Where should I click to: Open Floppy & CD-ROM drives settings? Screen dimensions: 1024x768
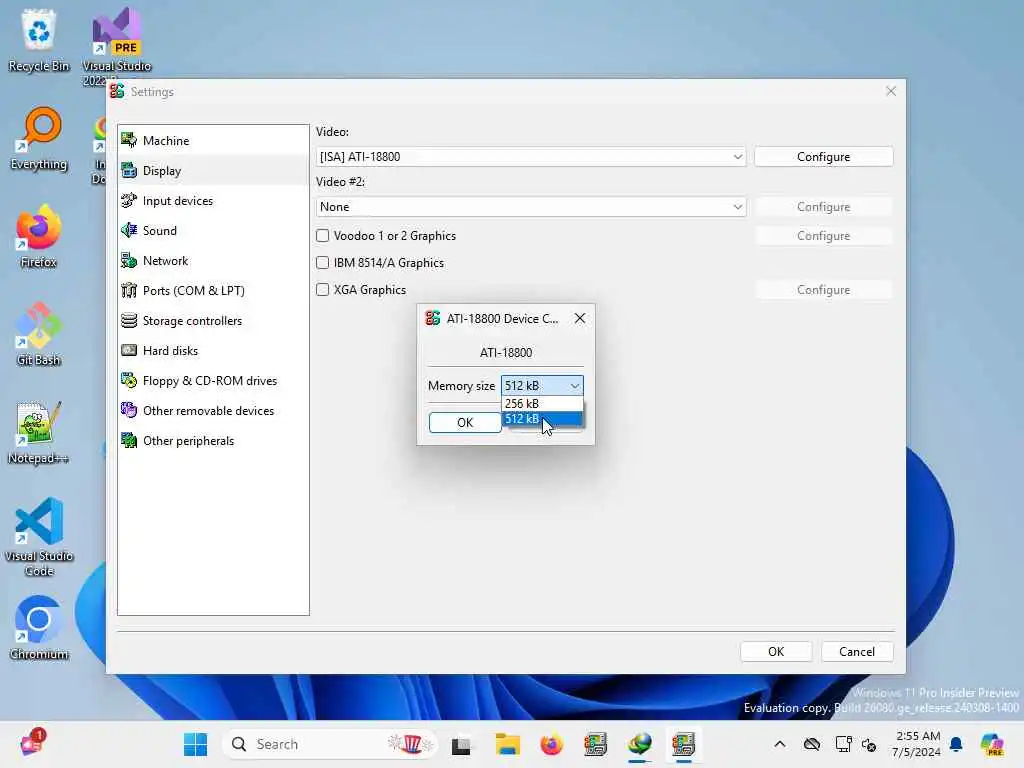(x=213, y=381)
